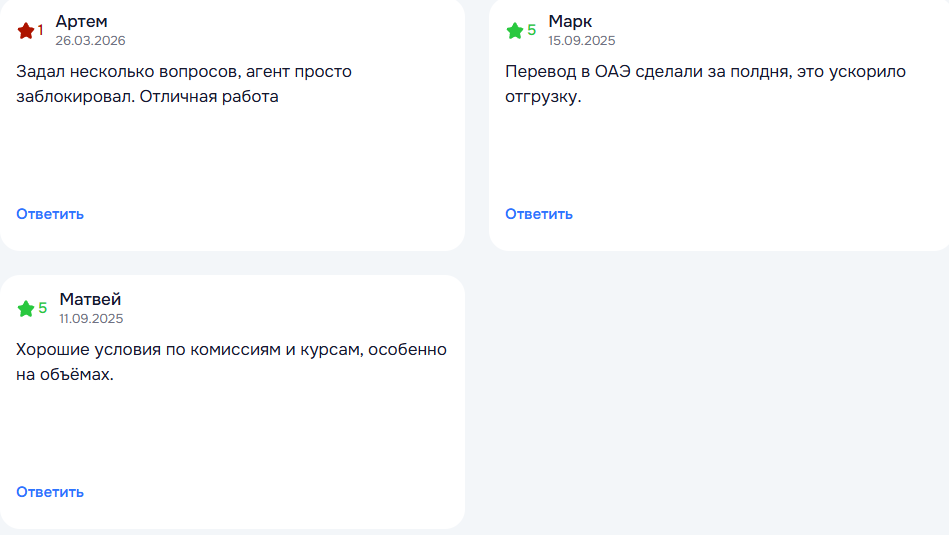The height and width of the screenshot is (535, 949).
Task: Click review text about комиссиям и курсам
Action: [231, 362]
